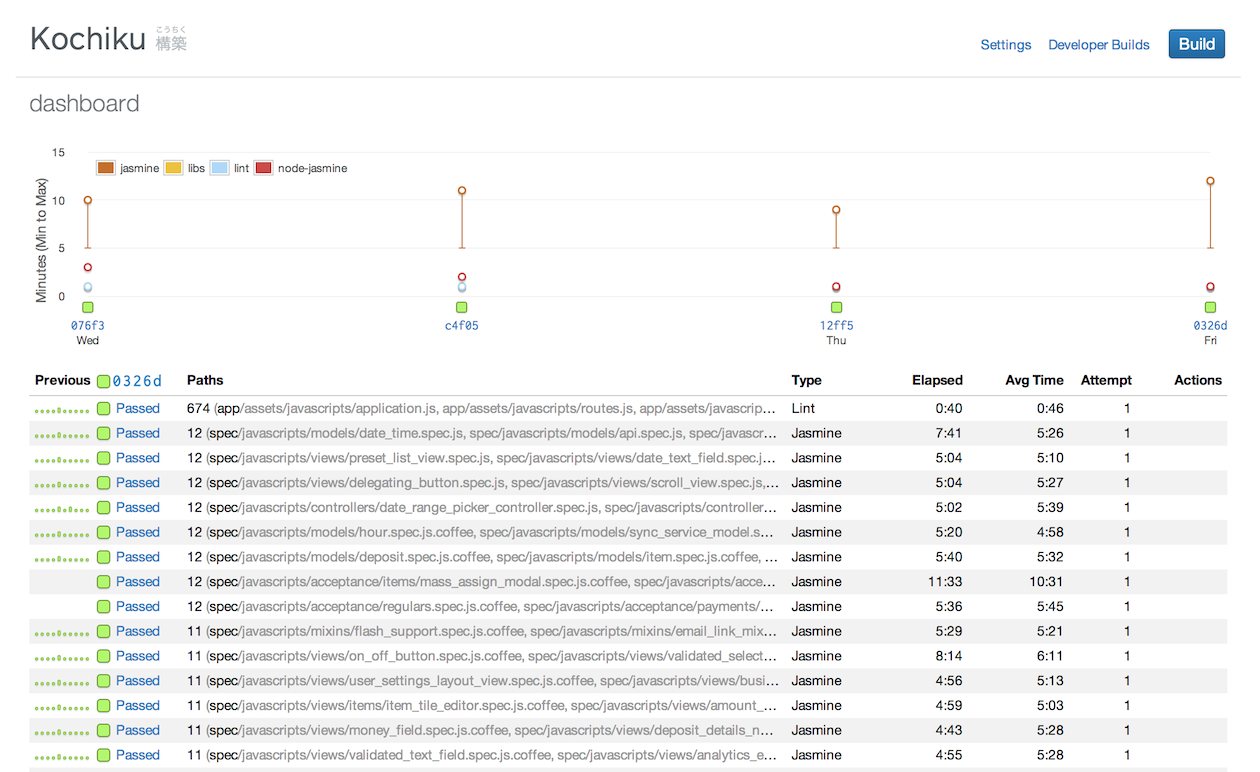
Task: Open the Settings link
Action: [x=1005, y=45]
